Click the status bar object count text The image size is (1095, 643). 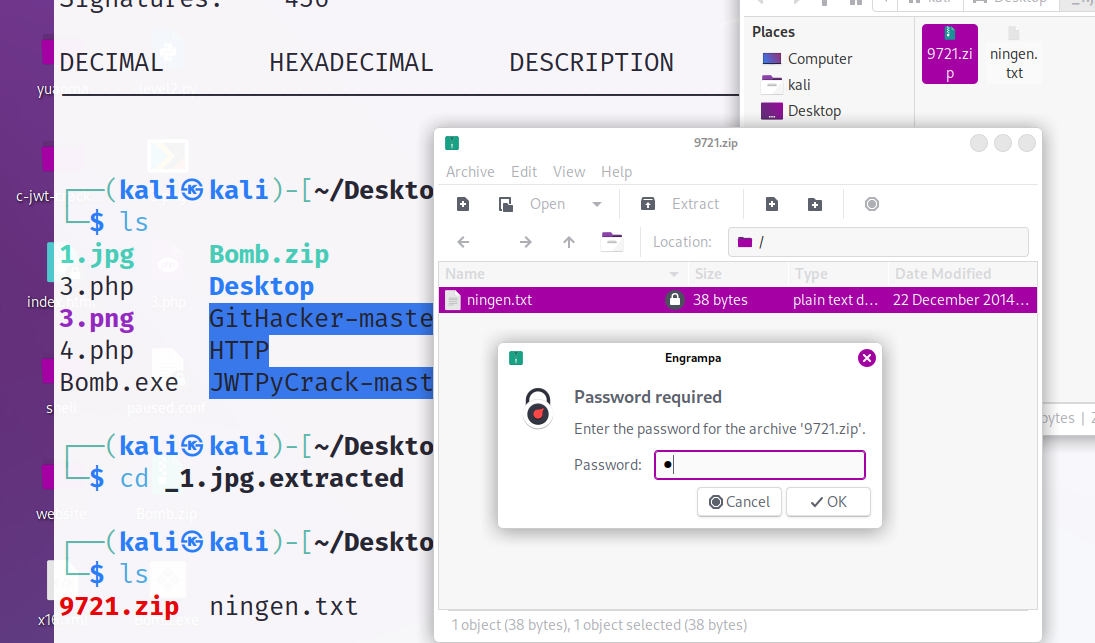pyautogui.click(x=599, y=625)
